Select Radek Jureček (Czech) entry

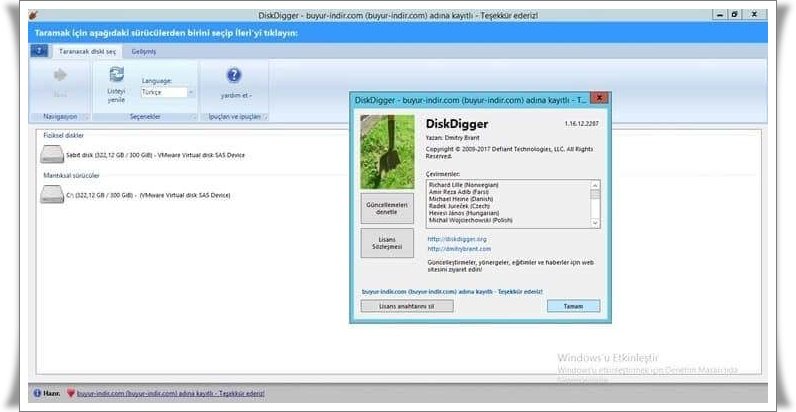[x=459, y=207]
